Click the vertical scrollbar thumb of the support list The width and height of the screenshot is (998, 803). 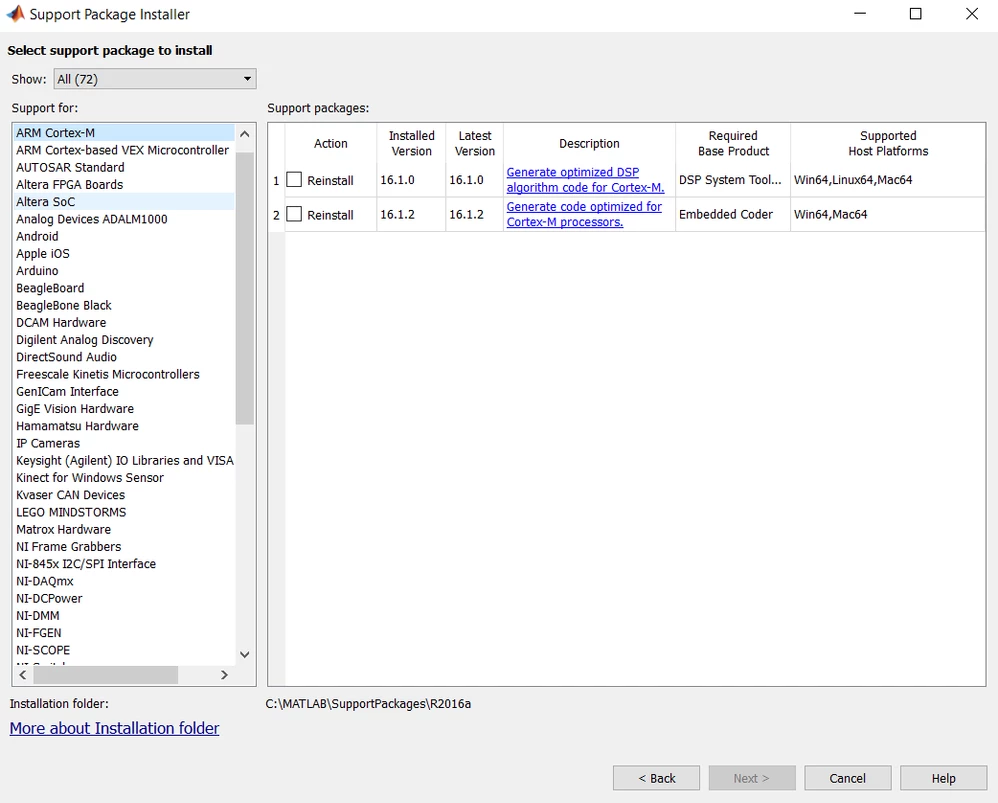click(244, 288)
